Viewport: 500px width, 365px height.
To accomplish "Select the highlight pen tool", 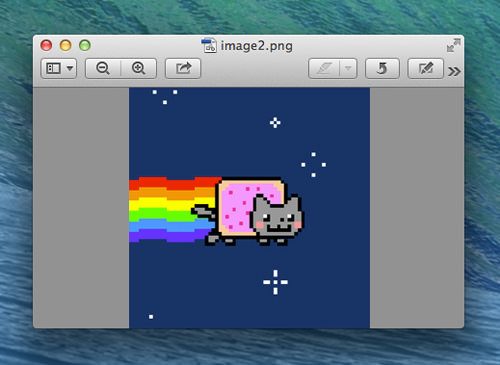I will 324,69.
